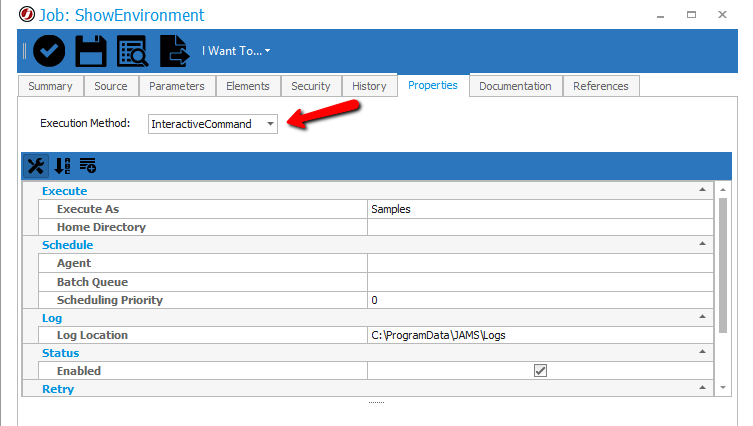This screenshot has height=426, width=753.
Task: Select the 'Batch Queue' property label
Action: (92, 282)
